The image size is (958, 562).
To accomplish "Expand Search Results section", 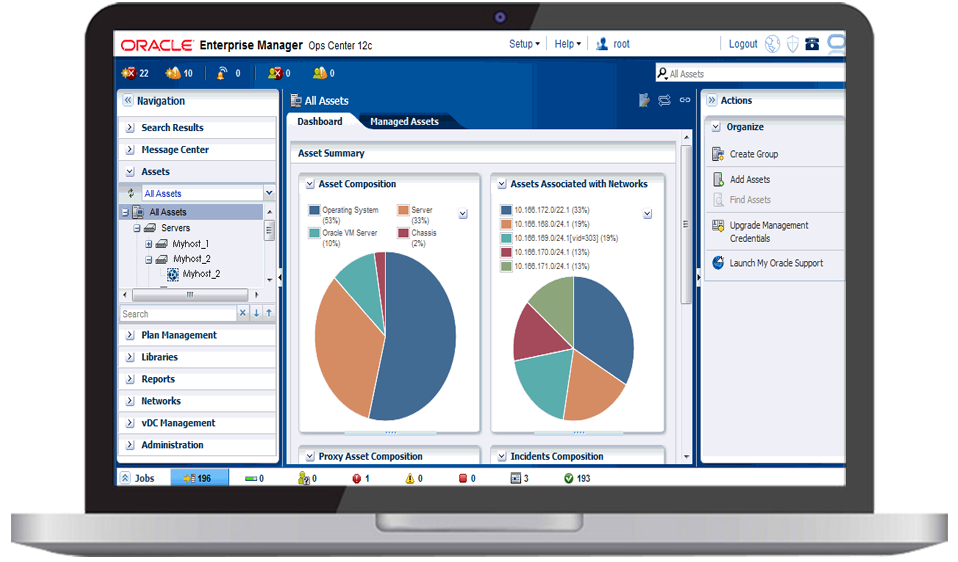I will tap(130, 128).
